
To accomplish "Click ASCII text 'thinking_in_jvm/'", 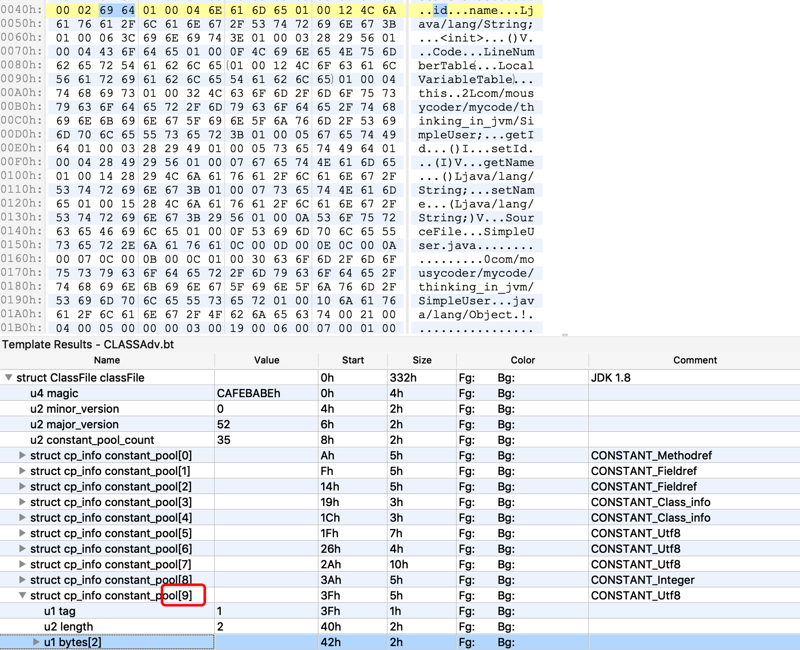I will coord(476,287).
